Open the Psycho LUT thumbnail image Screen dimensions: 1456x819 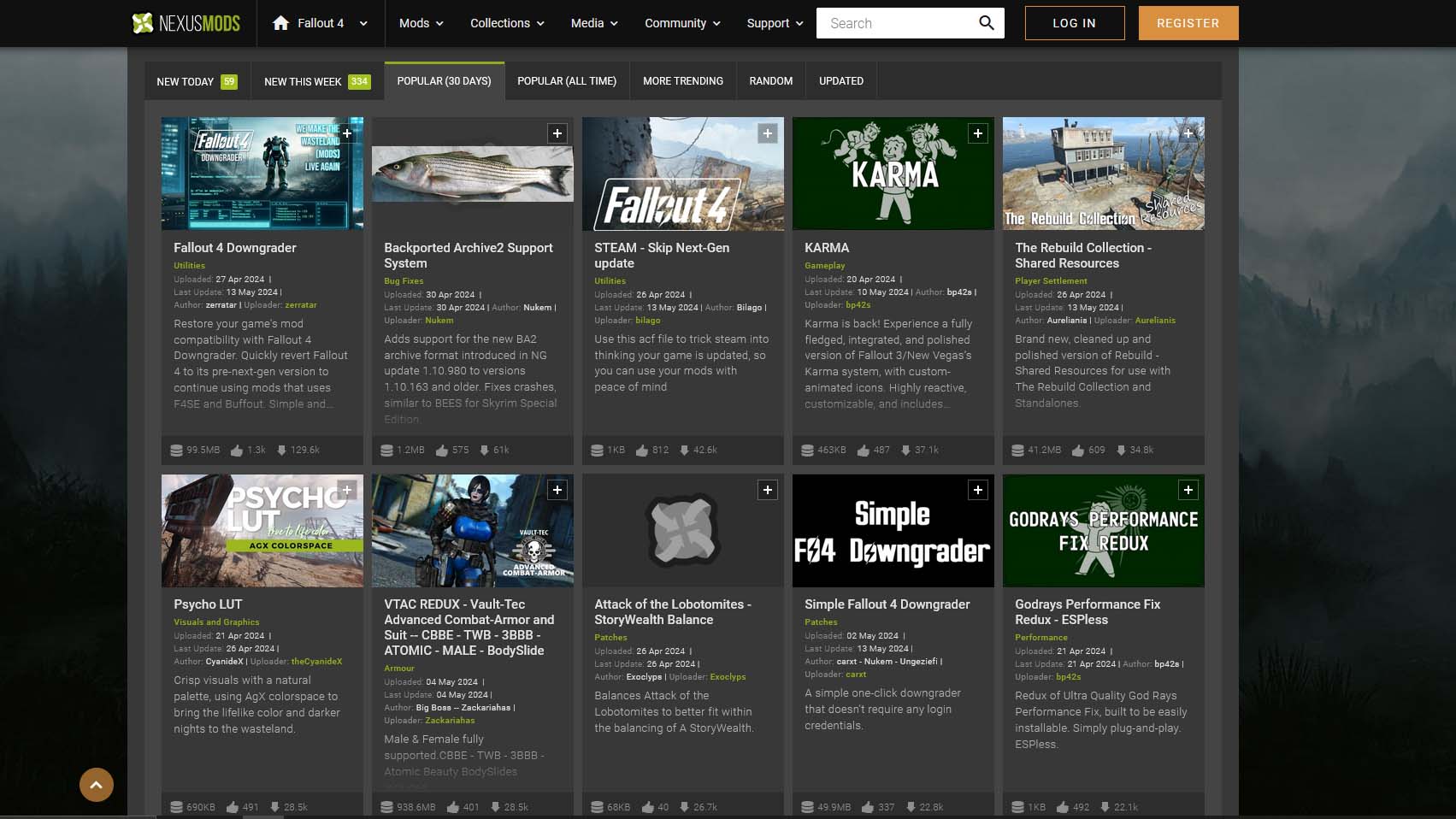click(x=262, y=531)
